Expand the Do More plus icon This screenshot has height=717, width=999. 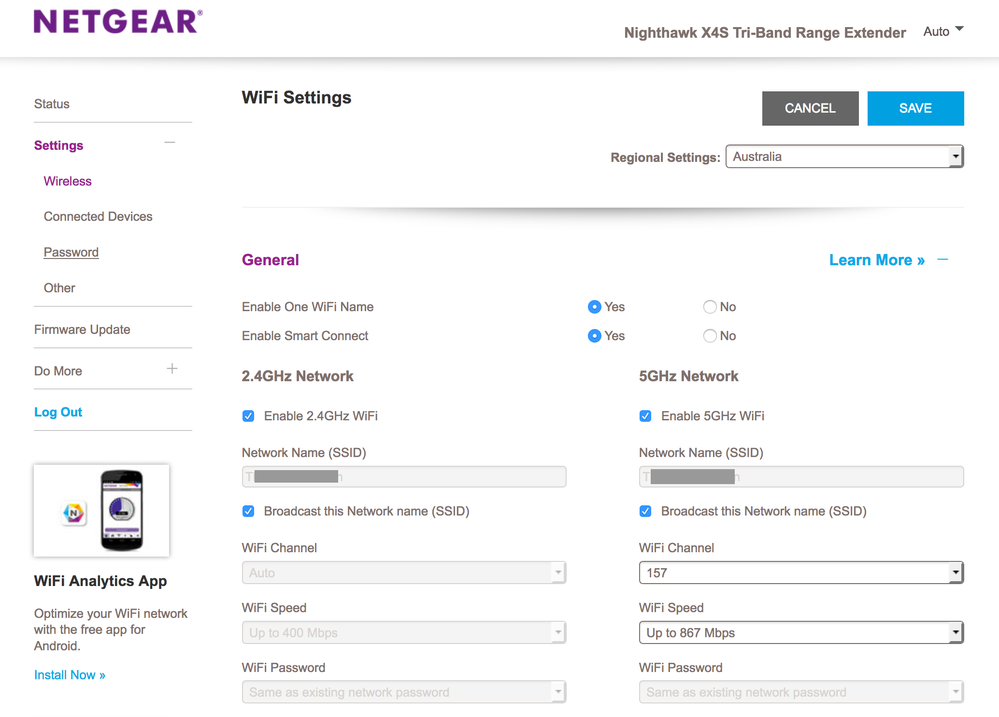(172, 368)
